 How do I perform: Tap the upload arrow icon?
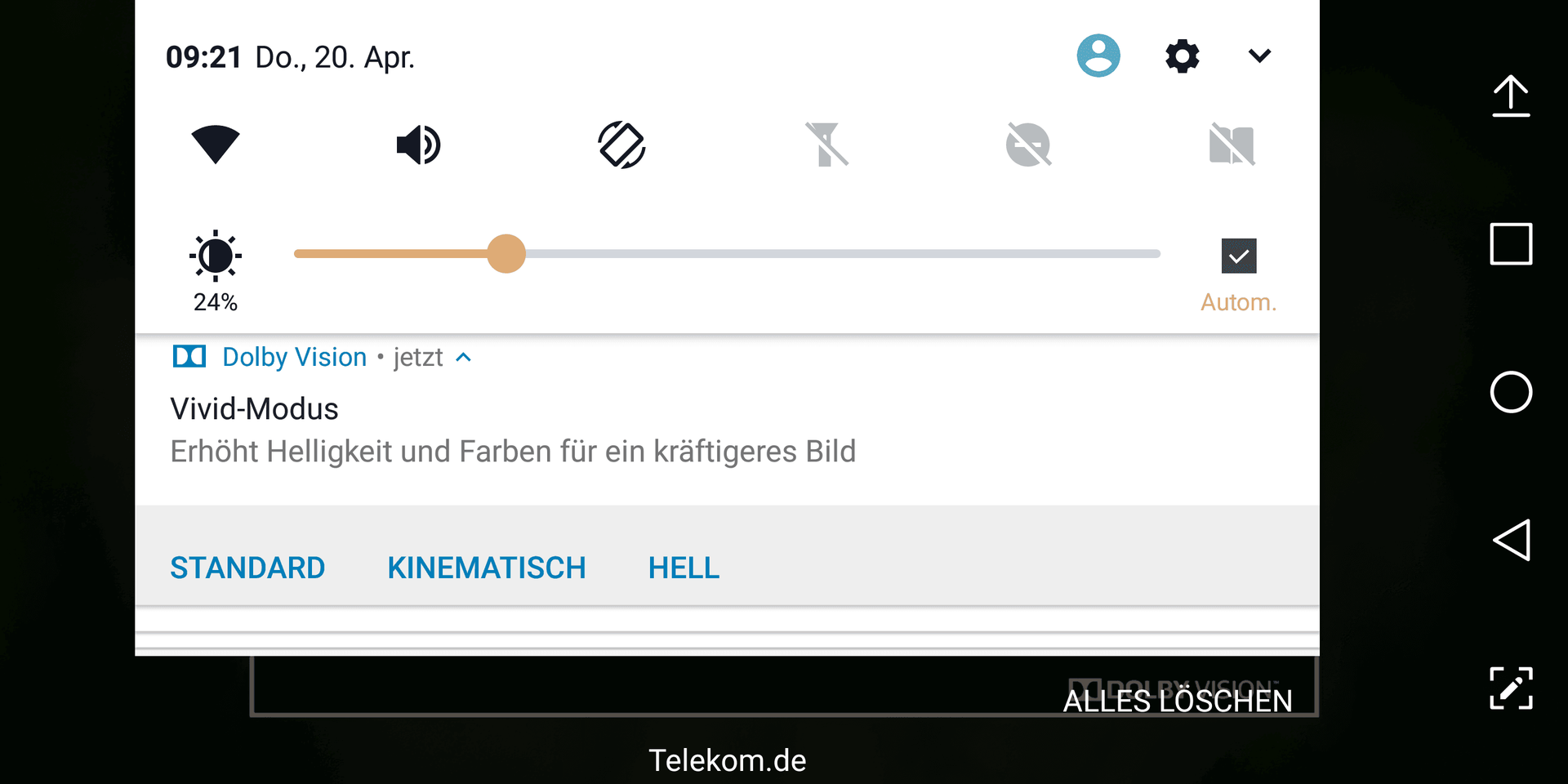tap(1511, 96)
